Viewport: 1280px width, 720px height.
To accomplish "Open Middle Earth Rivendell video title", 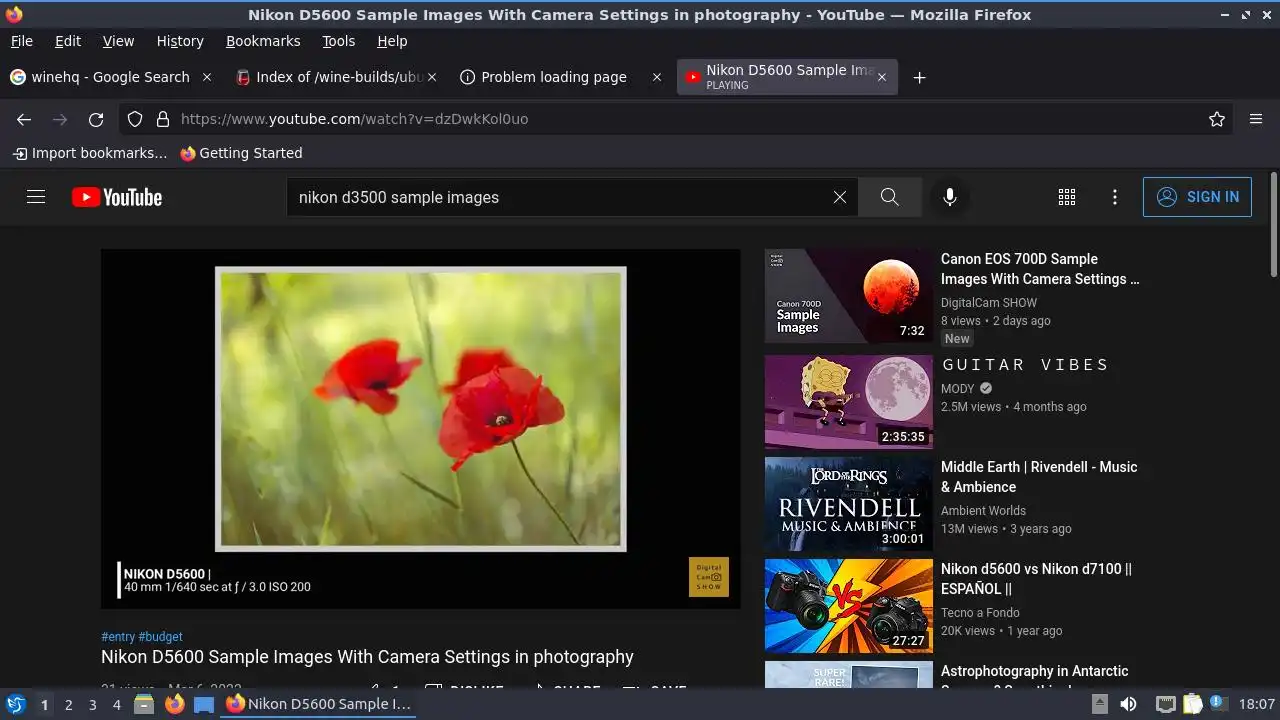I will tap(1039, 477).
